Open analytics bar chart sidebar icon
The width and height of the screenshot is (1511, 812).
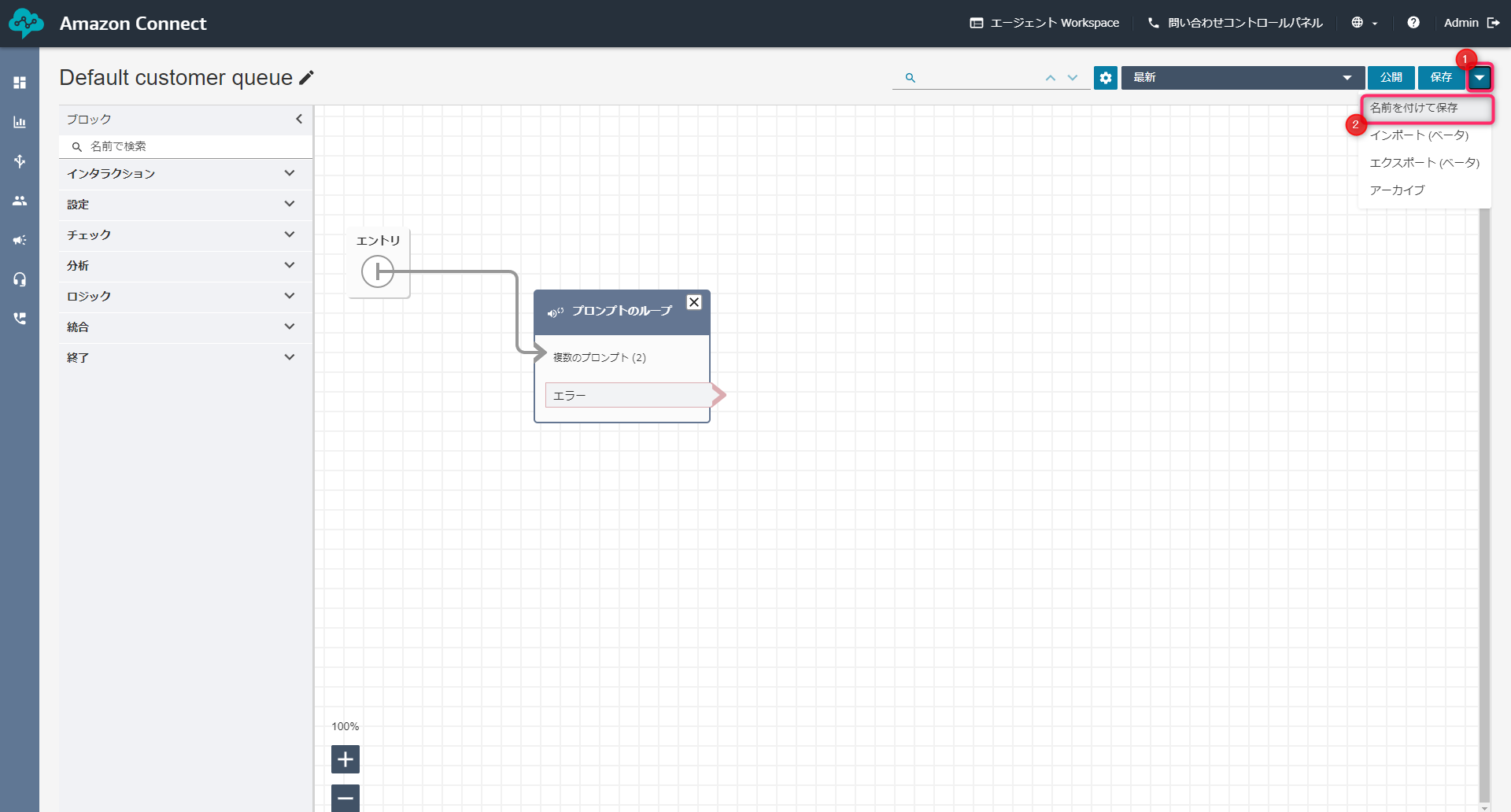[20, 122]
